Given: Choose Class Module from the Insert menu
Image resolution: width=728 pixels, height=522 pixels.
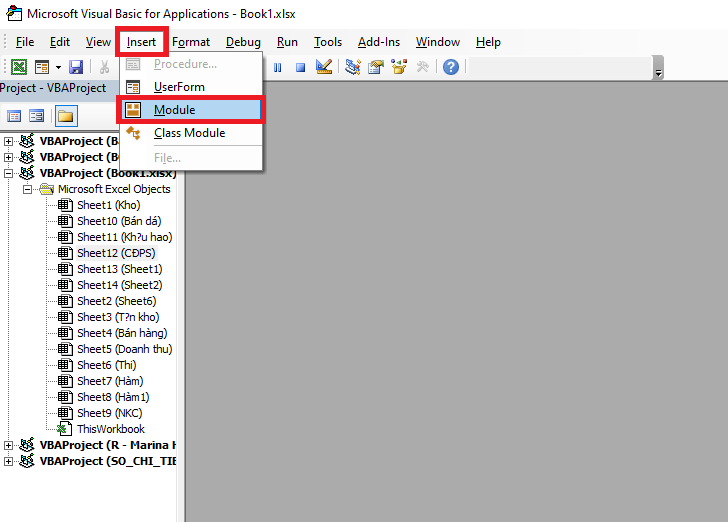Looking at the screenshot, I should [191, 133].
